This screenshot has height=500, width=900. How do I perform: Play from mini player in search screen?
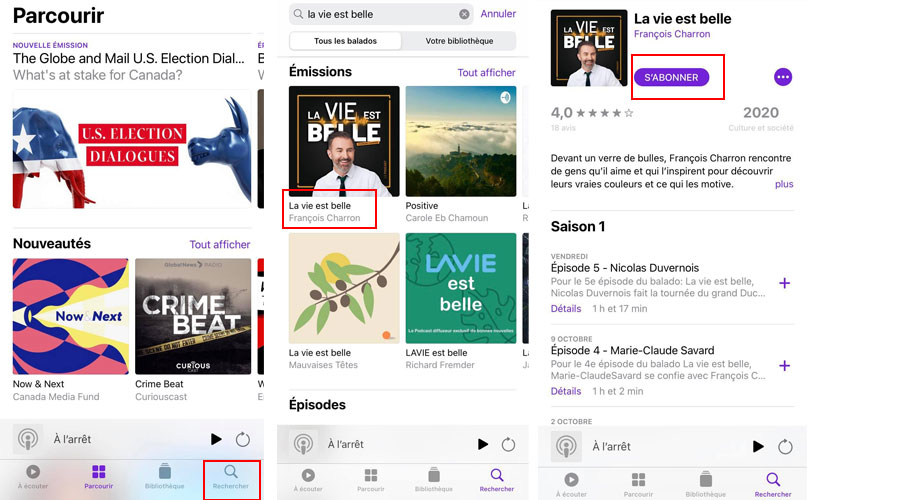(483, 444)
